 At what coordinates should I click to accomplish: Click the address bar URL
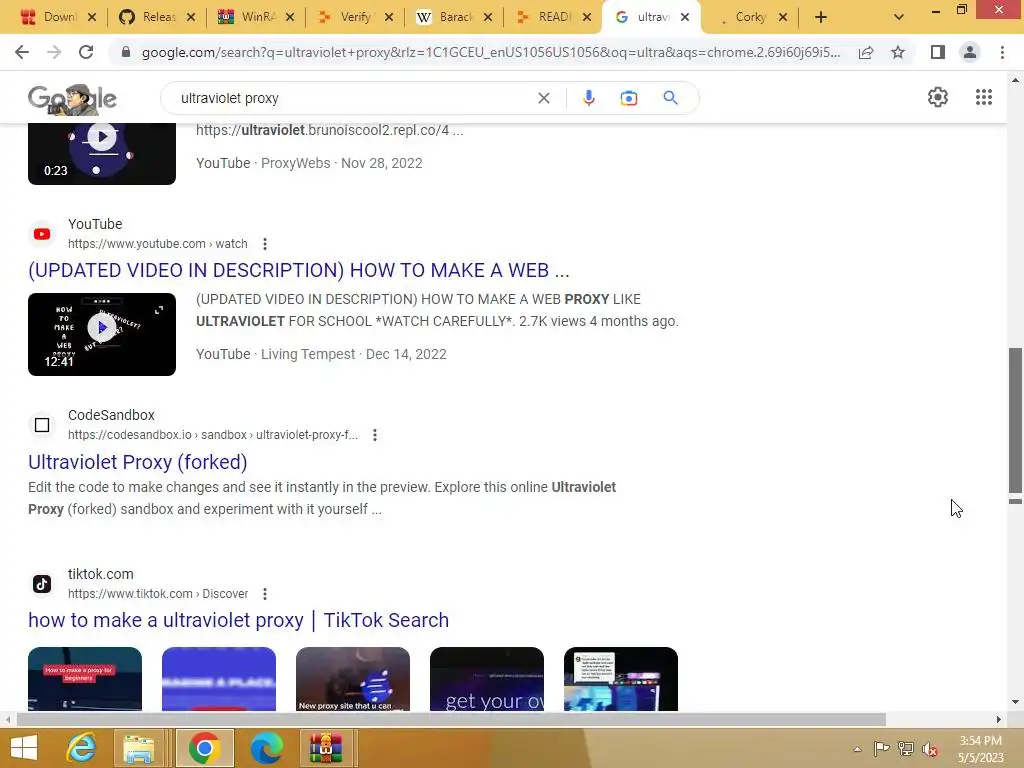490,52
